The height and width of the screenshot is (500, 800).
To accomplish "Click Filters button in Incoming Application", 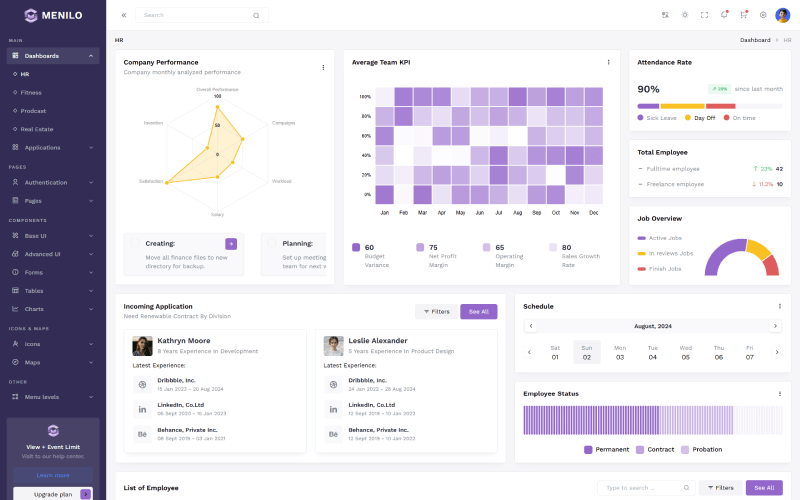I will 435,311.
